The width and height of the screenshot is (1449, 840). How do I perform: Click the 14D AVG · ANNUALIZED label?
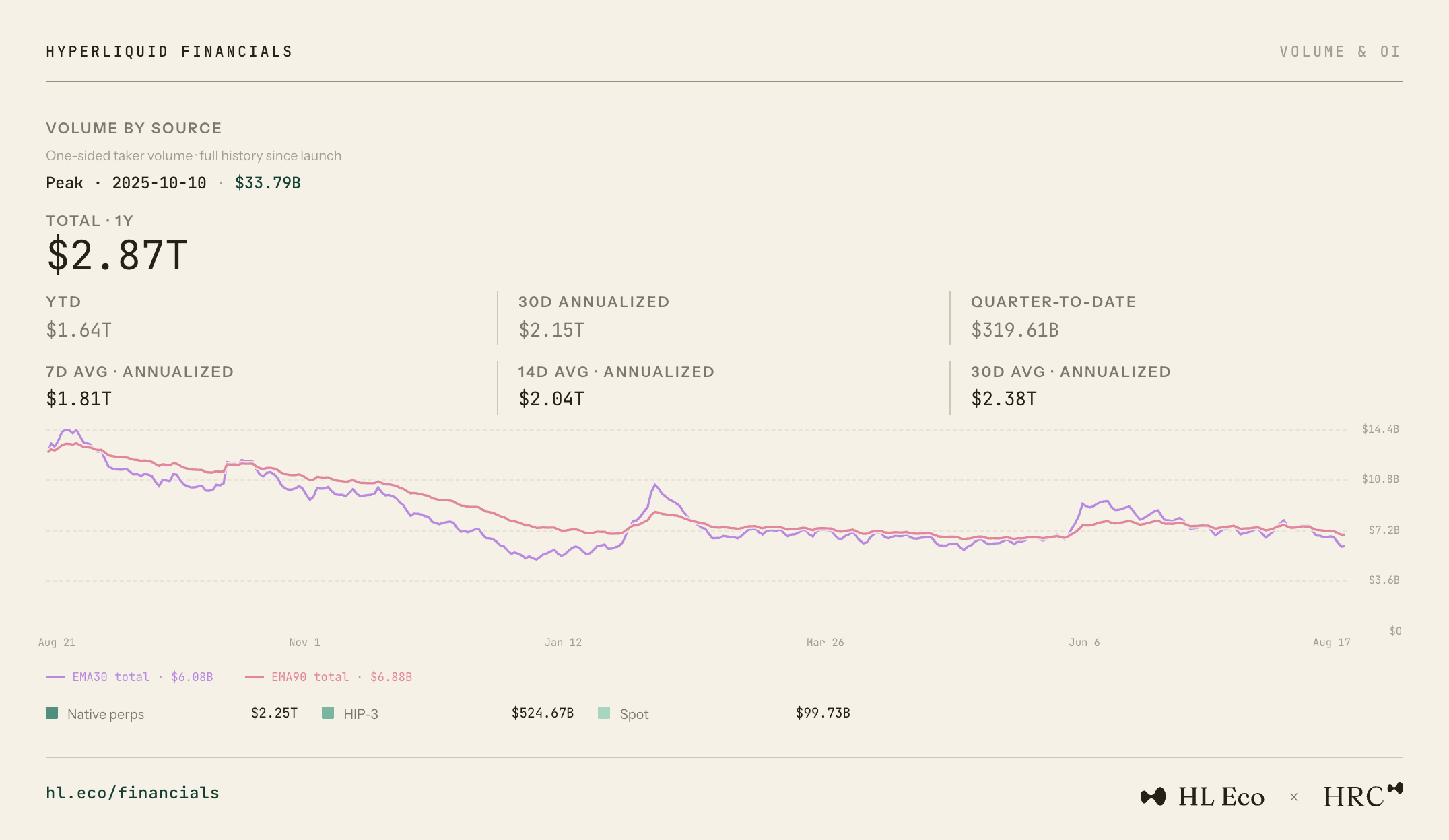pyautogui.click(x=616, y=372)
